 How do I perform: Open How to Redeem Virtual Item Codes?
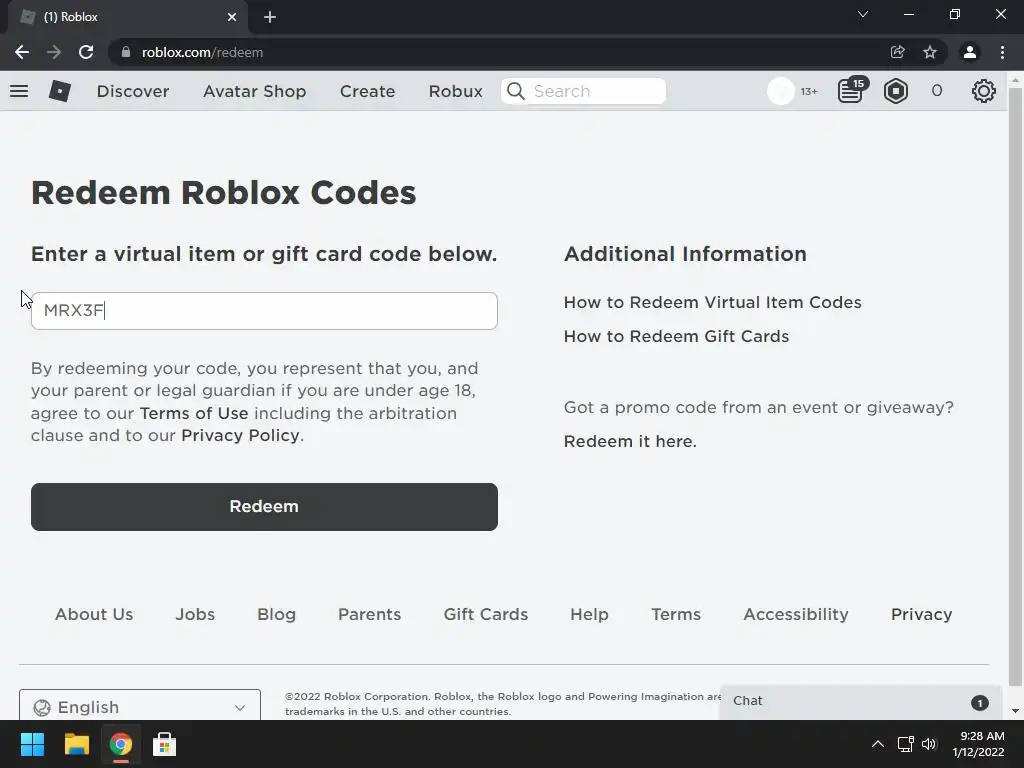tap(712, 302)
